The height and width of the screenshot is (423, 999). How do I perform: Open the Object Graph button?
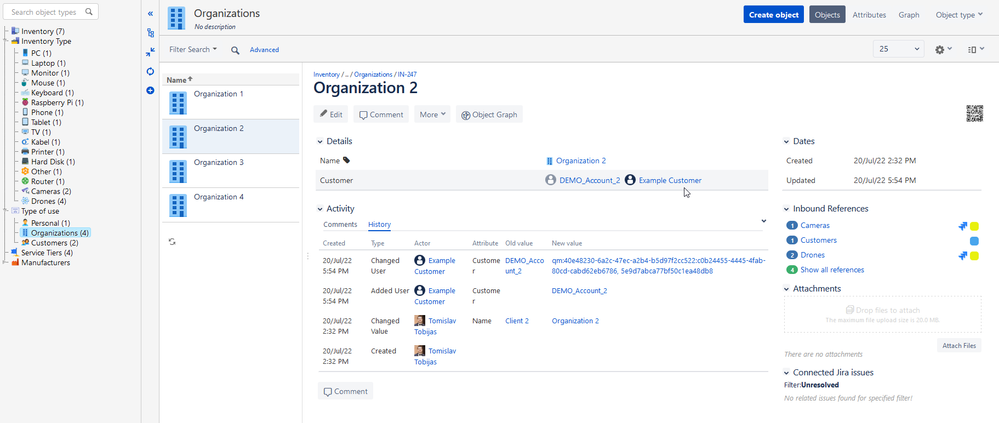click(489, 115)
